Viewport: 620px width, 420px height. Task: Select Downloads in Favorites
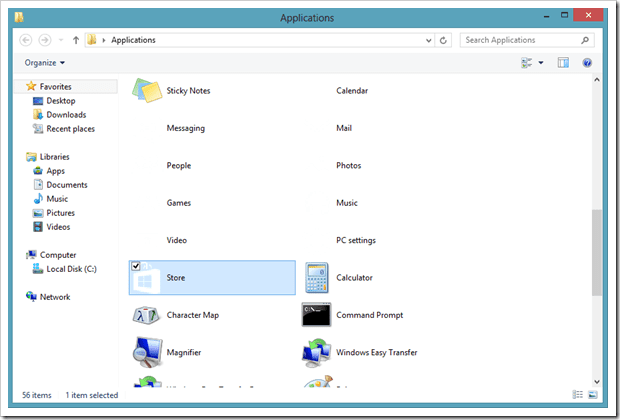point(66,115)
